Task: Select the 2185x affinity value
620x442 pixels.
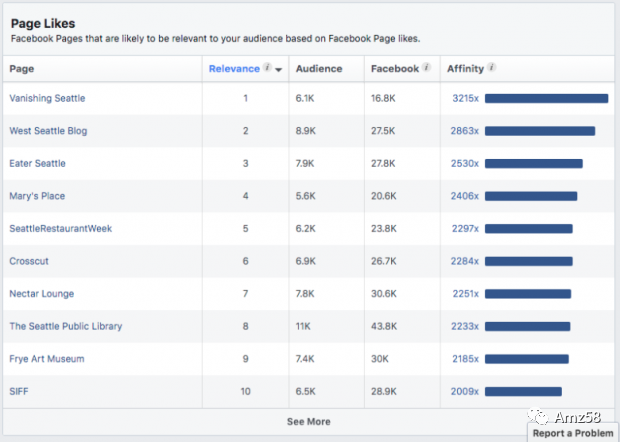Action: coord(465,359)
